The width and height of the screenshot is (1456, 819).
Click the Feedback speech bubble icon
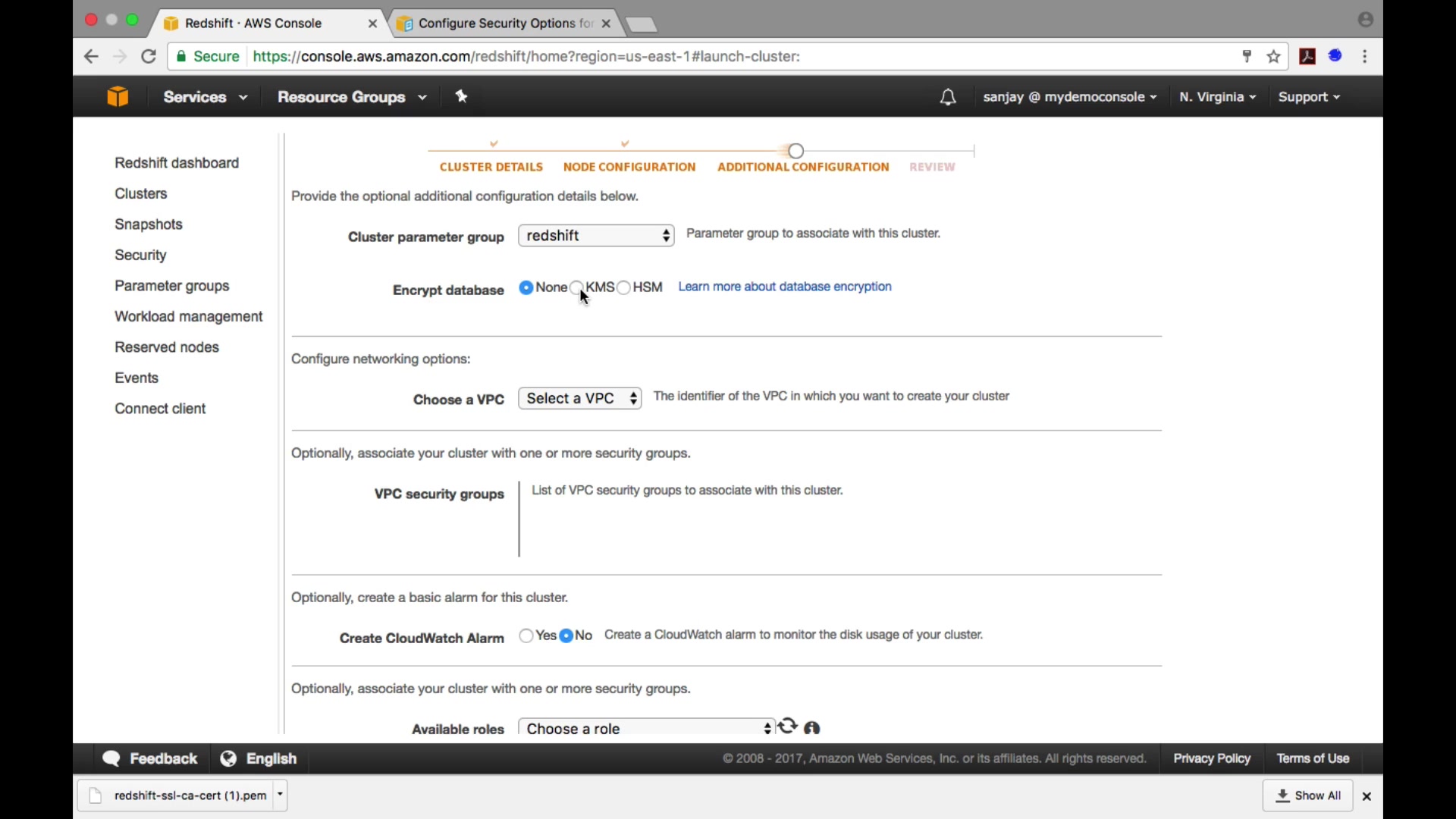(x=112, y=758)
